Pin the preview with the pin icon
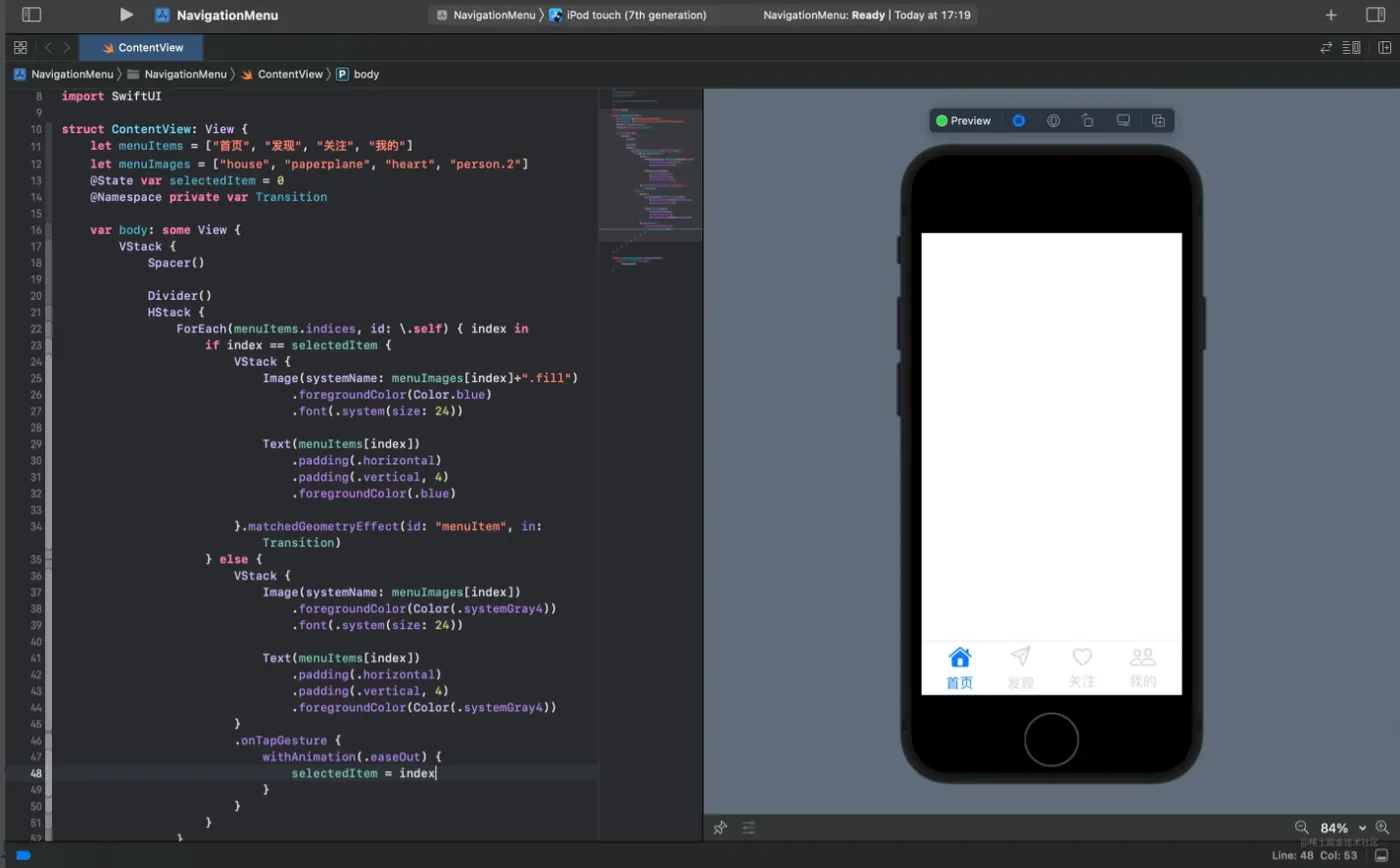Screen dimensions: 1400x868 pos(720,828)
